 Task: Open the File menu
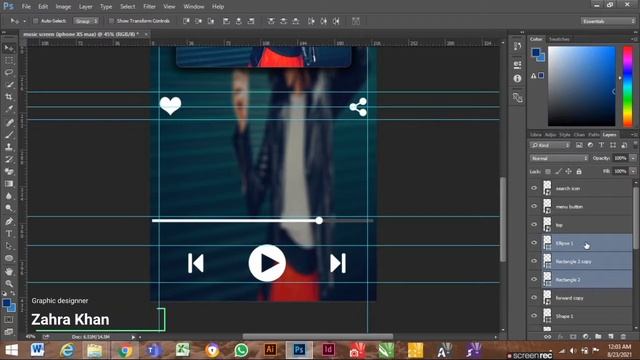[26, 7]
